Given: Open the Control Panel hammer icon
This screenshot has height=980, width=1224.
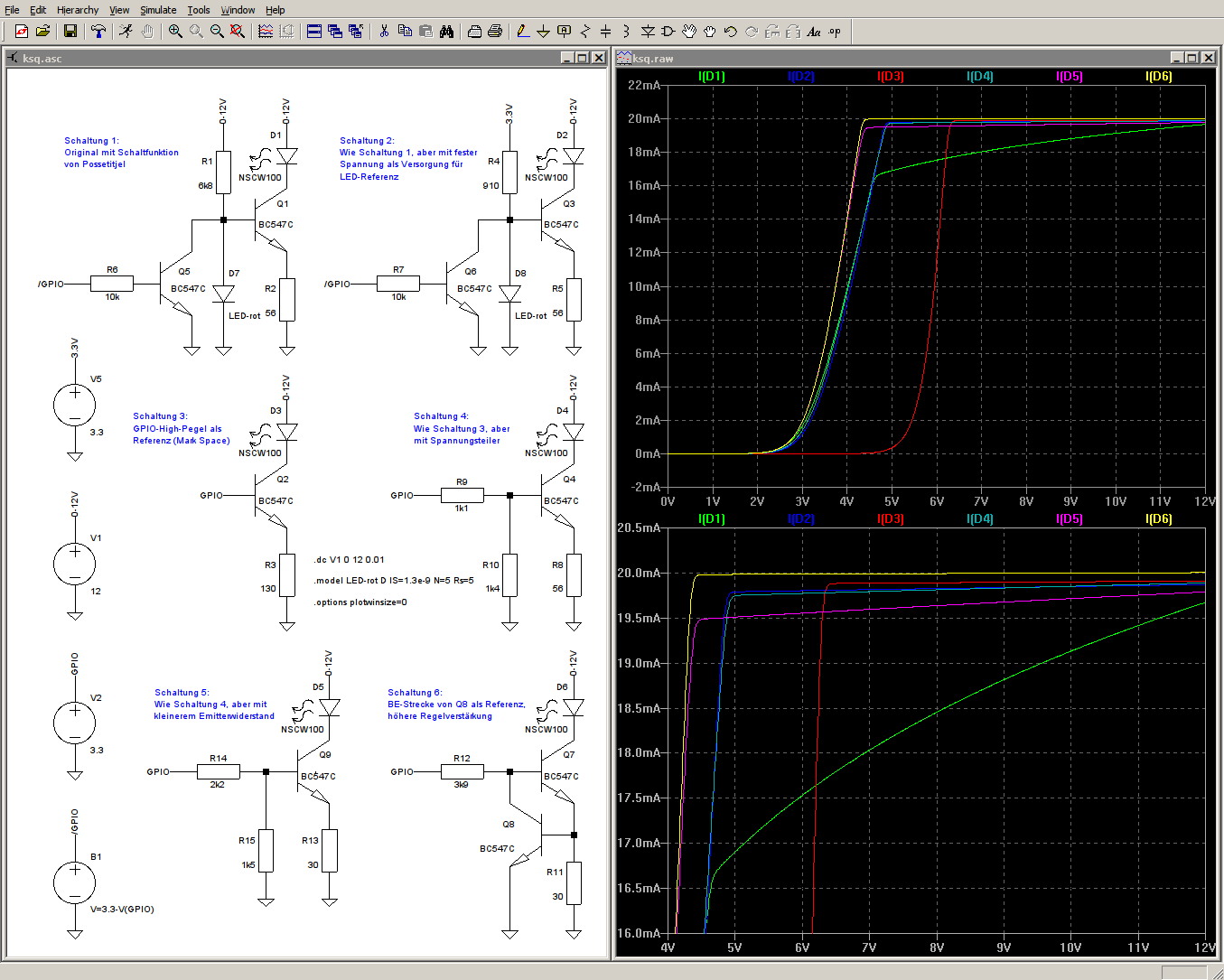Looking at the screenshot, I should 98,32.
